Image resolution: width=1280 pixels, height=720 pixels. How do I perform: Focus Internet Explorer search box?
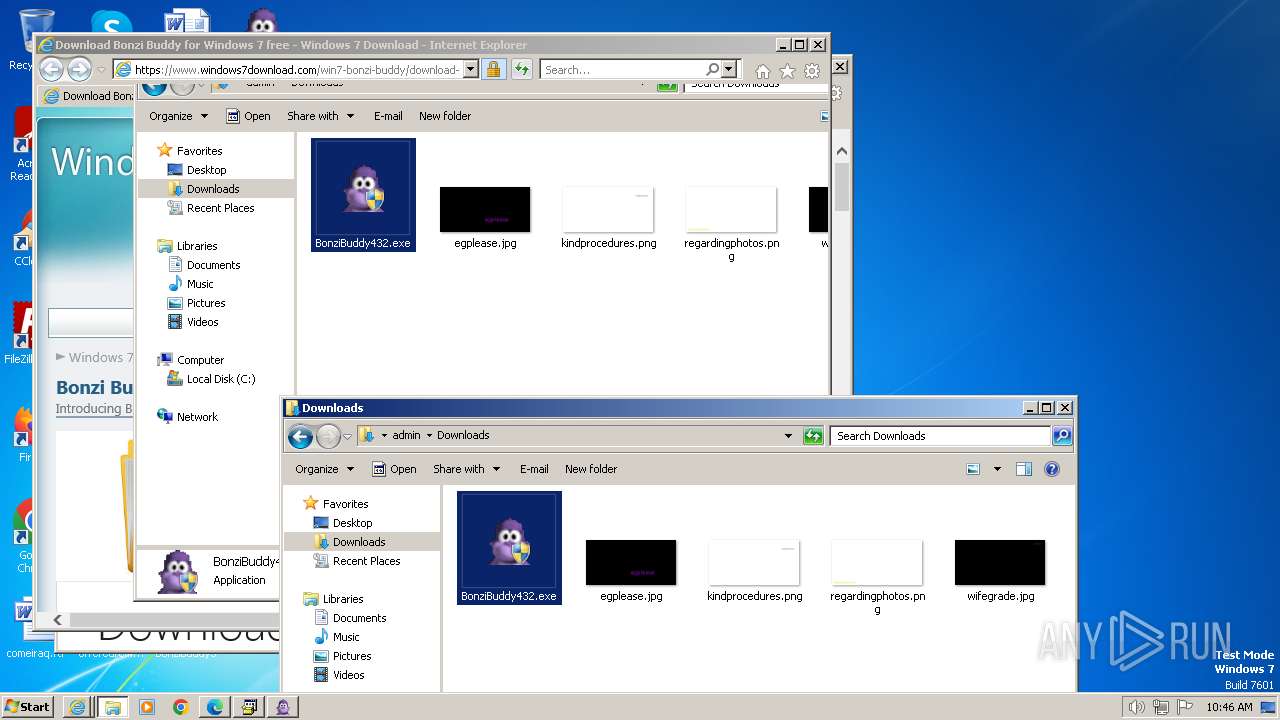623,70
